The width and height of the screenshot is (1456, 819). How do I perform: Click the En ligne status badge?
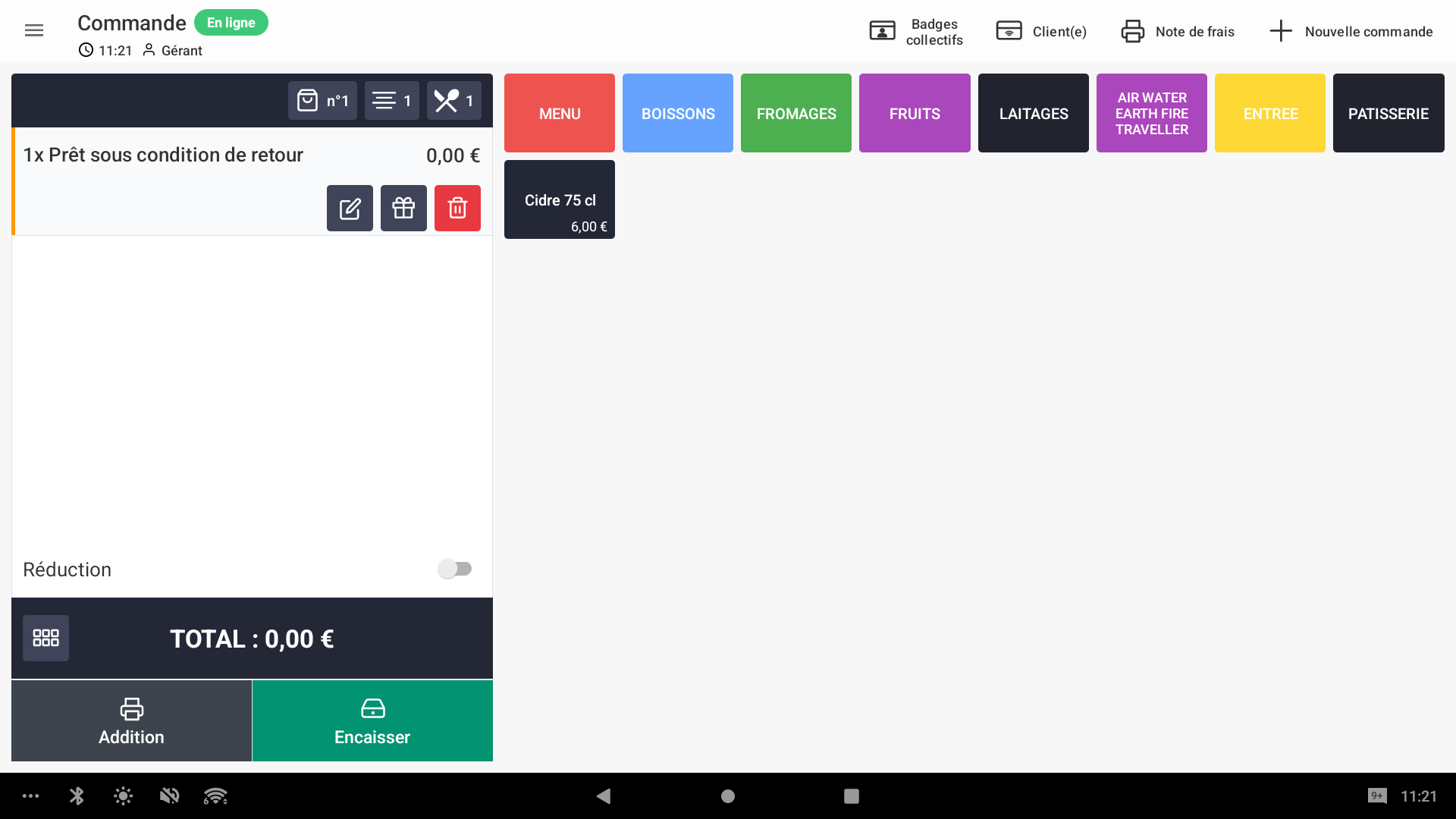pos(231,22)
